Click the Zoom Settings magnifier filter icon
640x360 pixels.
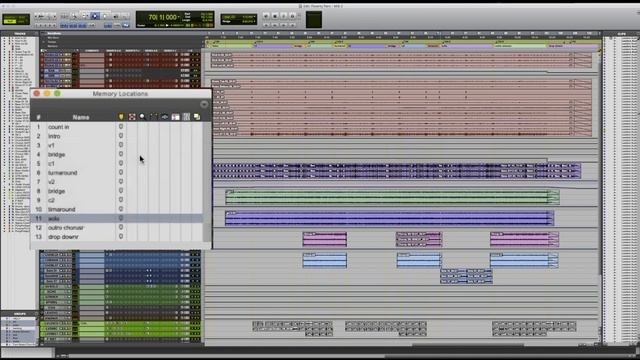142,117
